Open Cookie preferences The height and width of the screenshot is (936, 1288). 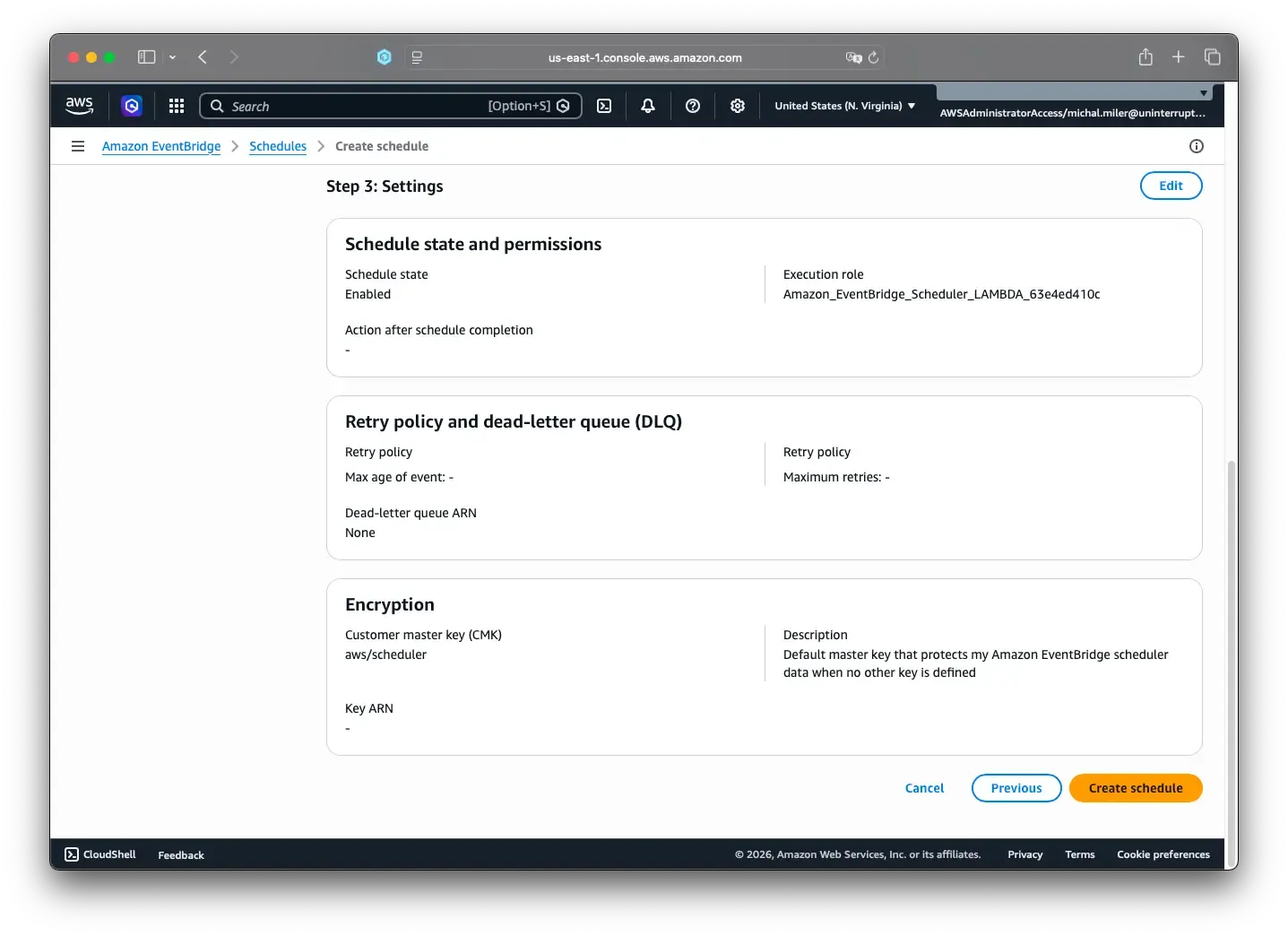click(1163, 854)
